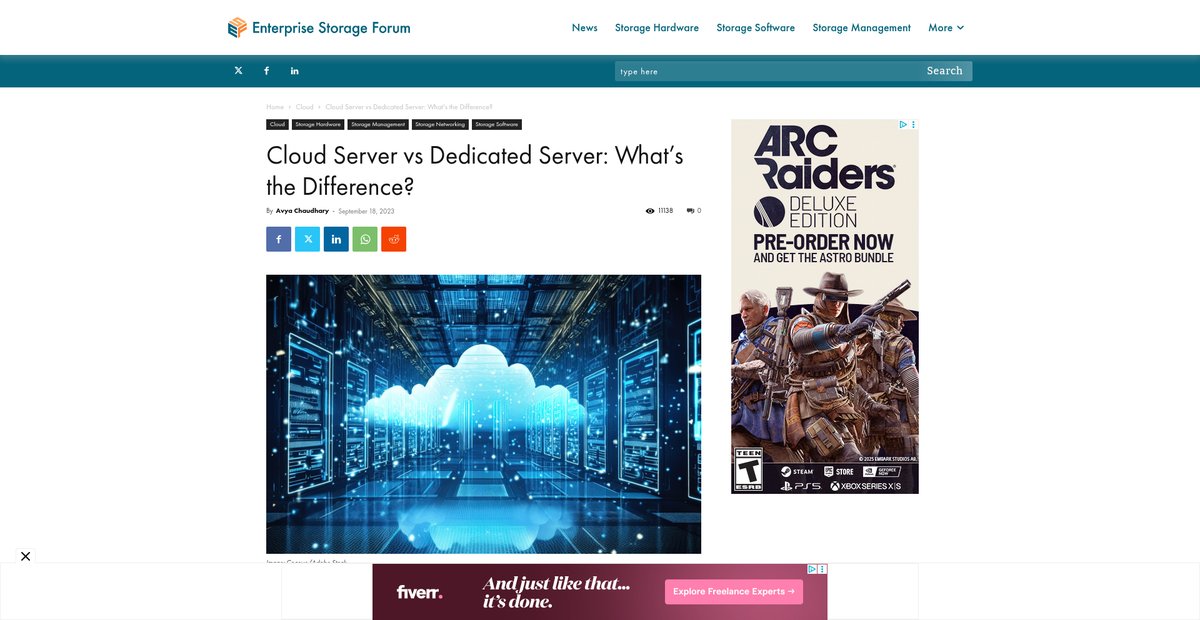The width and height of the screenshot is (1200, 620).
Task: Open author Avya Chaudhary's page
Action: tap(302, 211)
